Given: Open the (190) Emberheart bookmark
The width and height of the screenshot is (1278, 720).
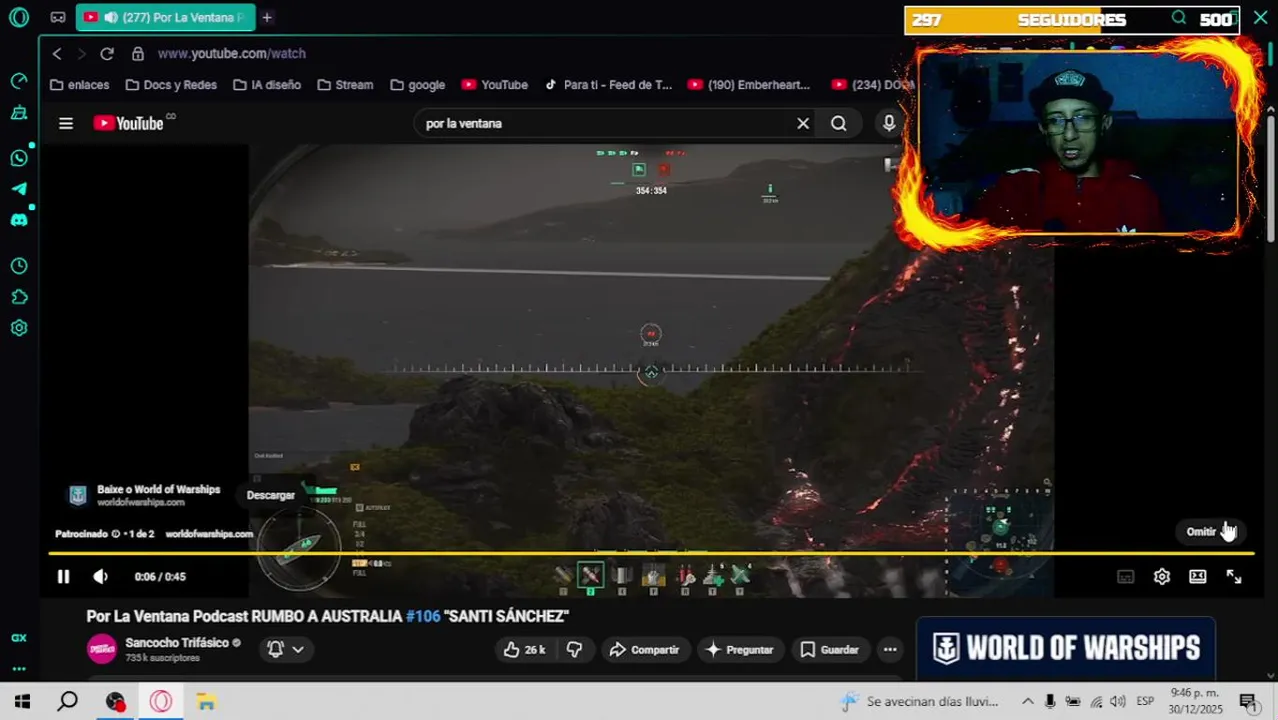Looking at the screenshot, I should click(749, 85).
